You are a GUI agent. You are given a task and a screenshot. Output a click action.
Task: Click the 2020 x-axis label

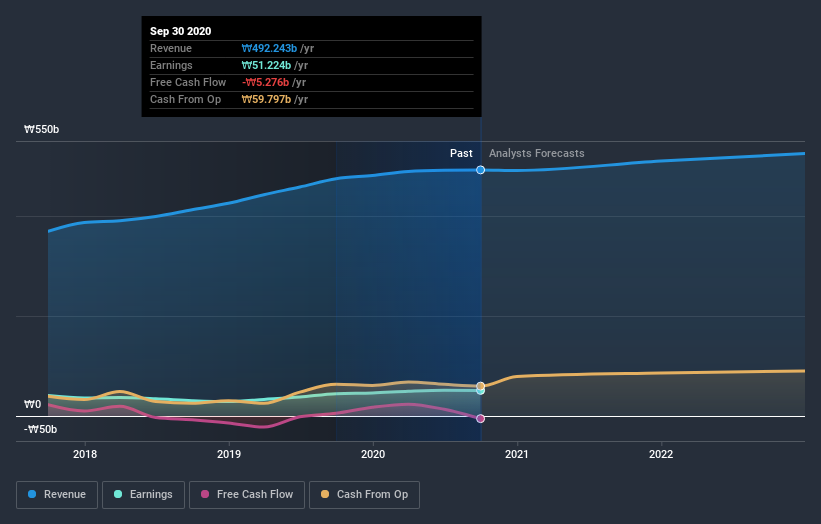(373, 454)
